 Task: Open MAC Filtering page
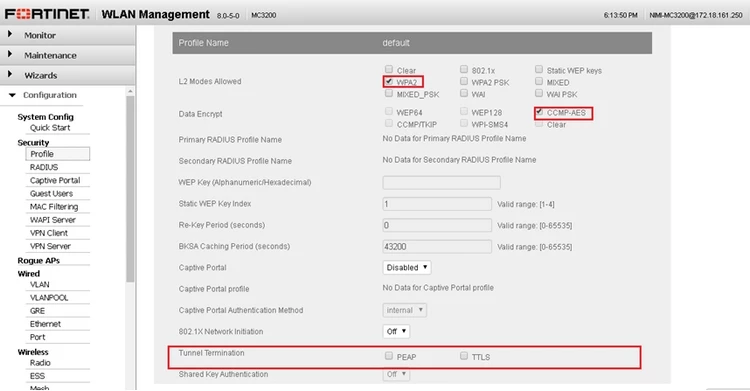54,207
